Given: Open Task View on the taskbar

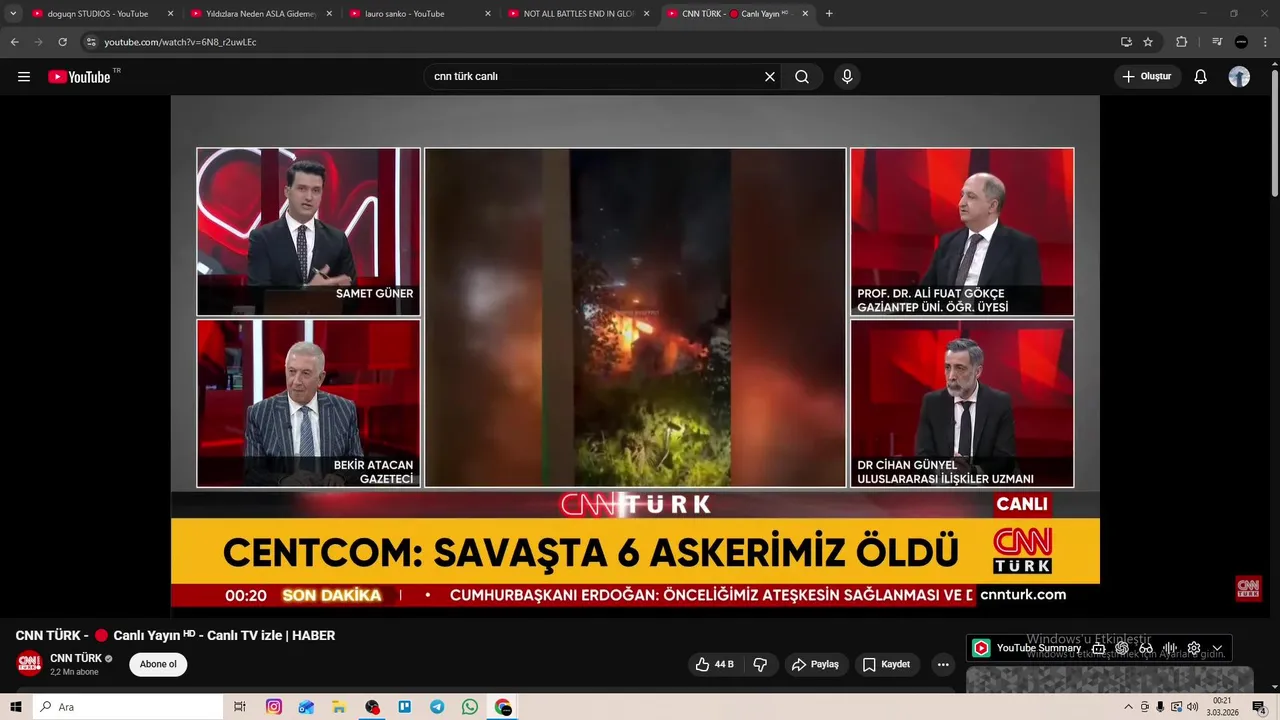Looking at the screenshot, I should pyautogui.click(x=240, y=707).
